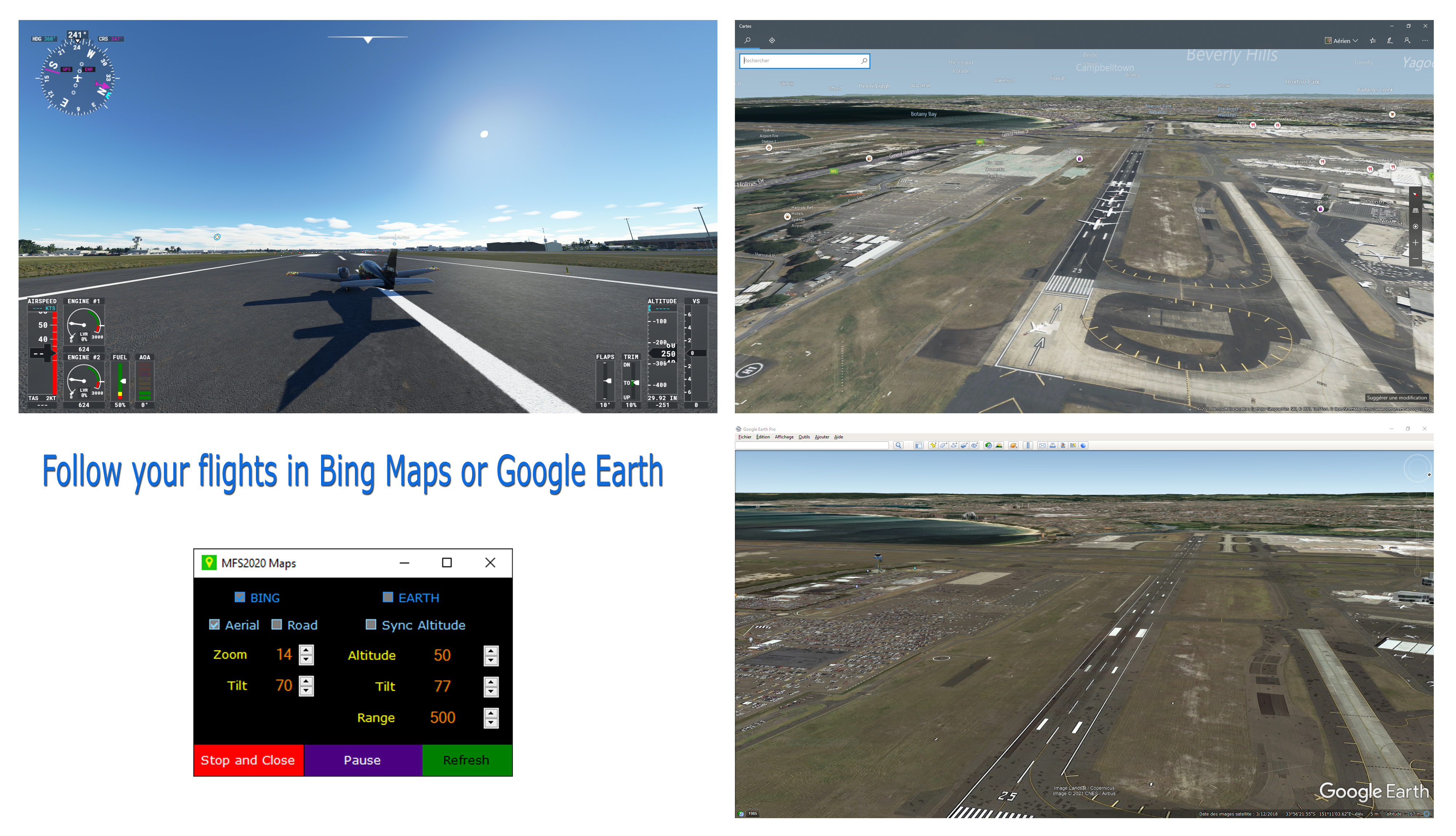
Task: Open saved favorites star in Cartes
Action: coord(1372,41)
